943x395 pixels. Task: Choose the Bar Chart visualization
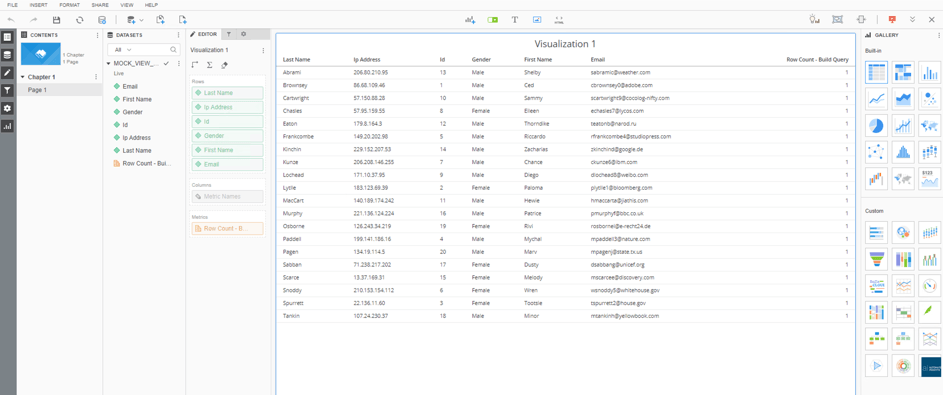click(x=930, y=72)
